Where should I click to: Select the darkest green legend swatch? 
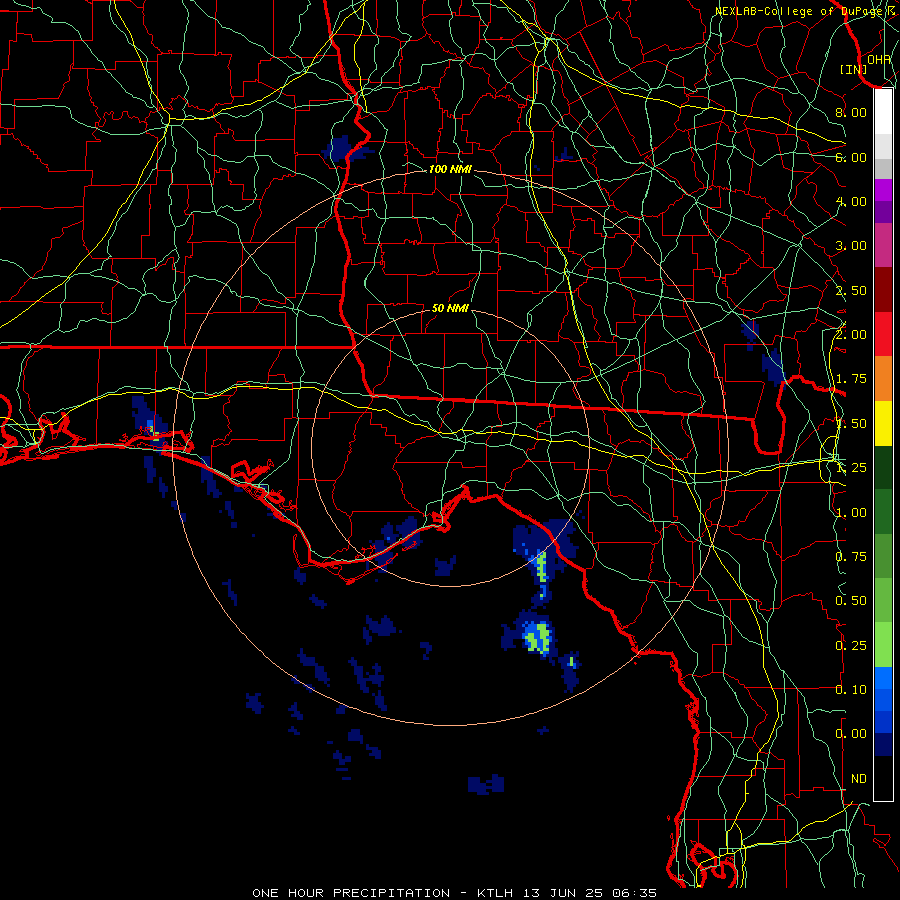point(883,468)
